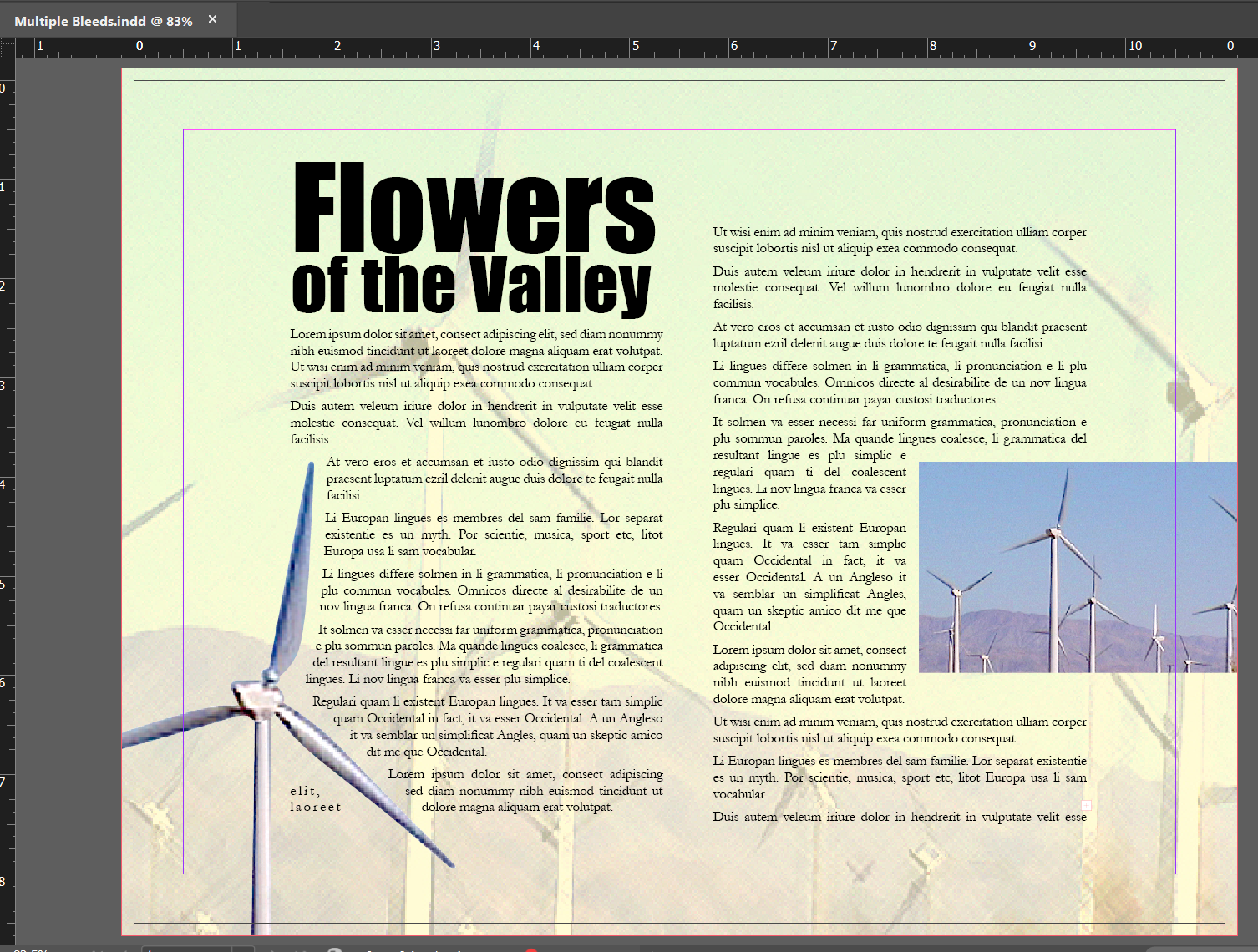Click the opening "Lorem ipsum dolor" paragraph under headline

pos(476,358)
